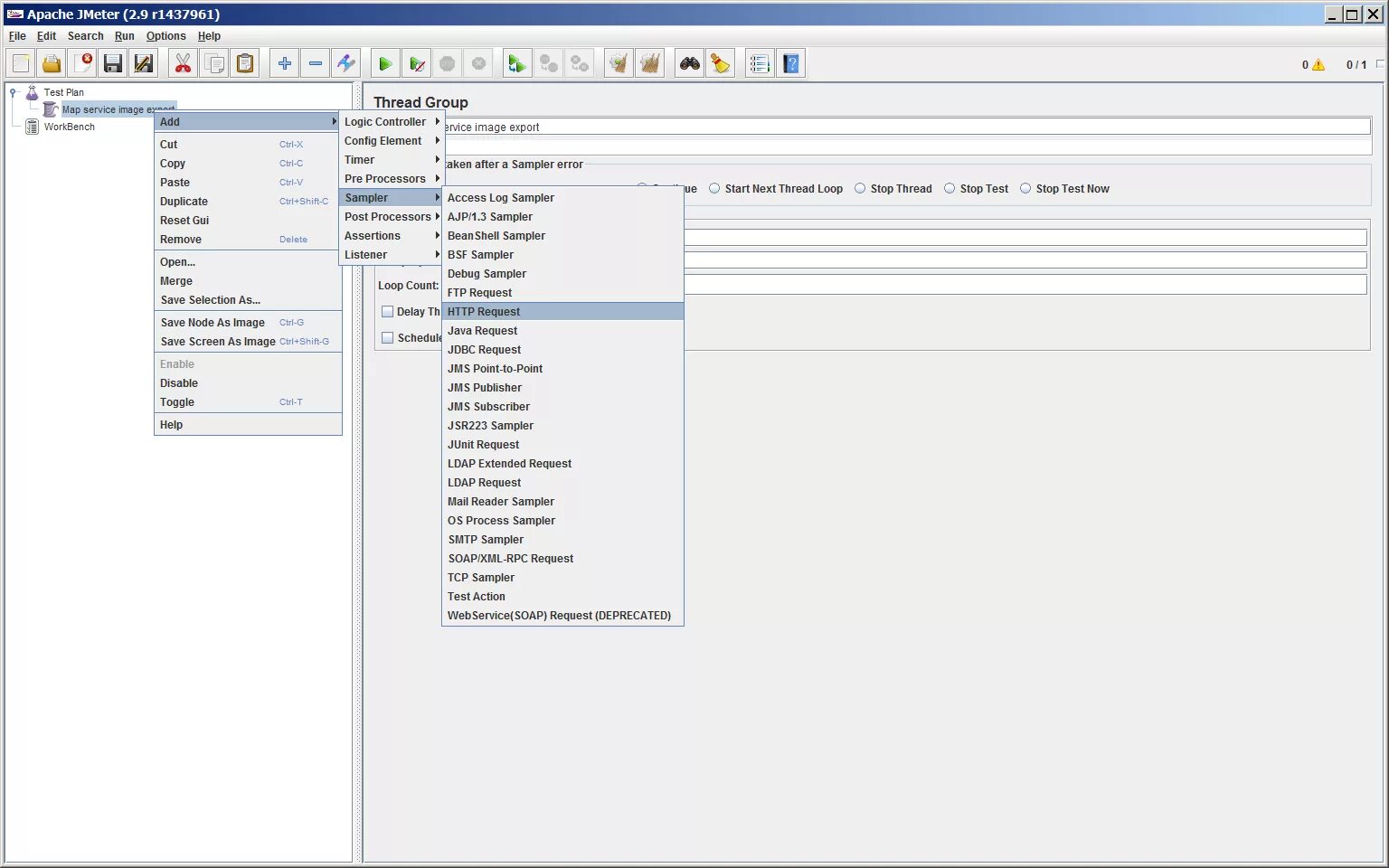Click the Reset Search broom icon
Screen dimensions: 1389x868
721,63
